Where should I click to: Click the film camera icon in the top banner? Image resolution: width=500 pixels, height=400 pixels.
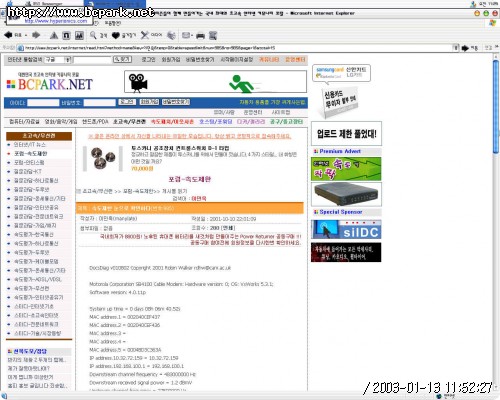138,82
